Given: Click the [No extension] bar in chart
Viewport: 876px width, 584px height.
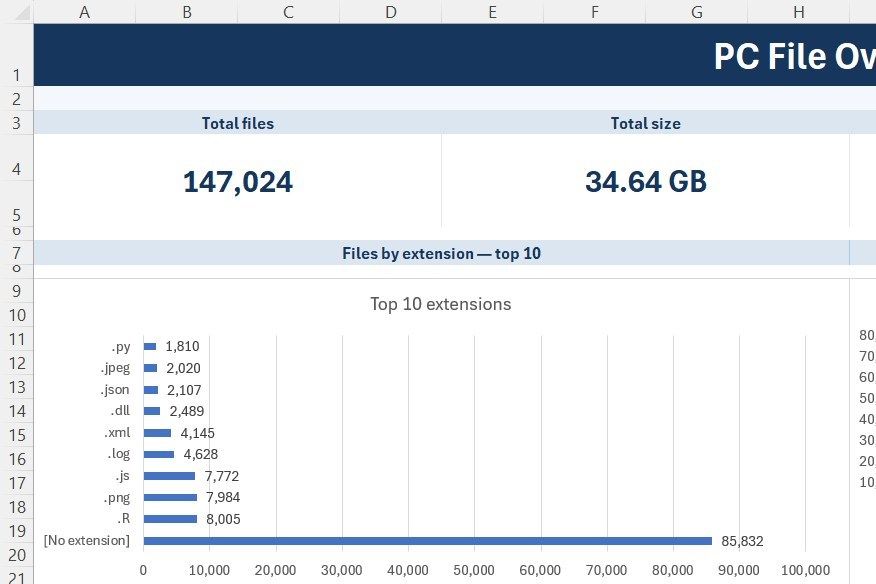Looking at the screenshot, I should point(427,541).
